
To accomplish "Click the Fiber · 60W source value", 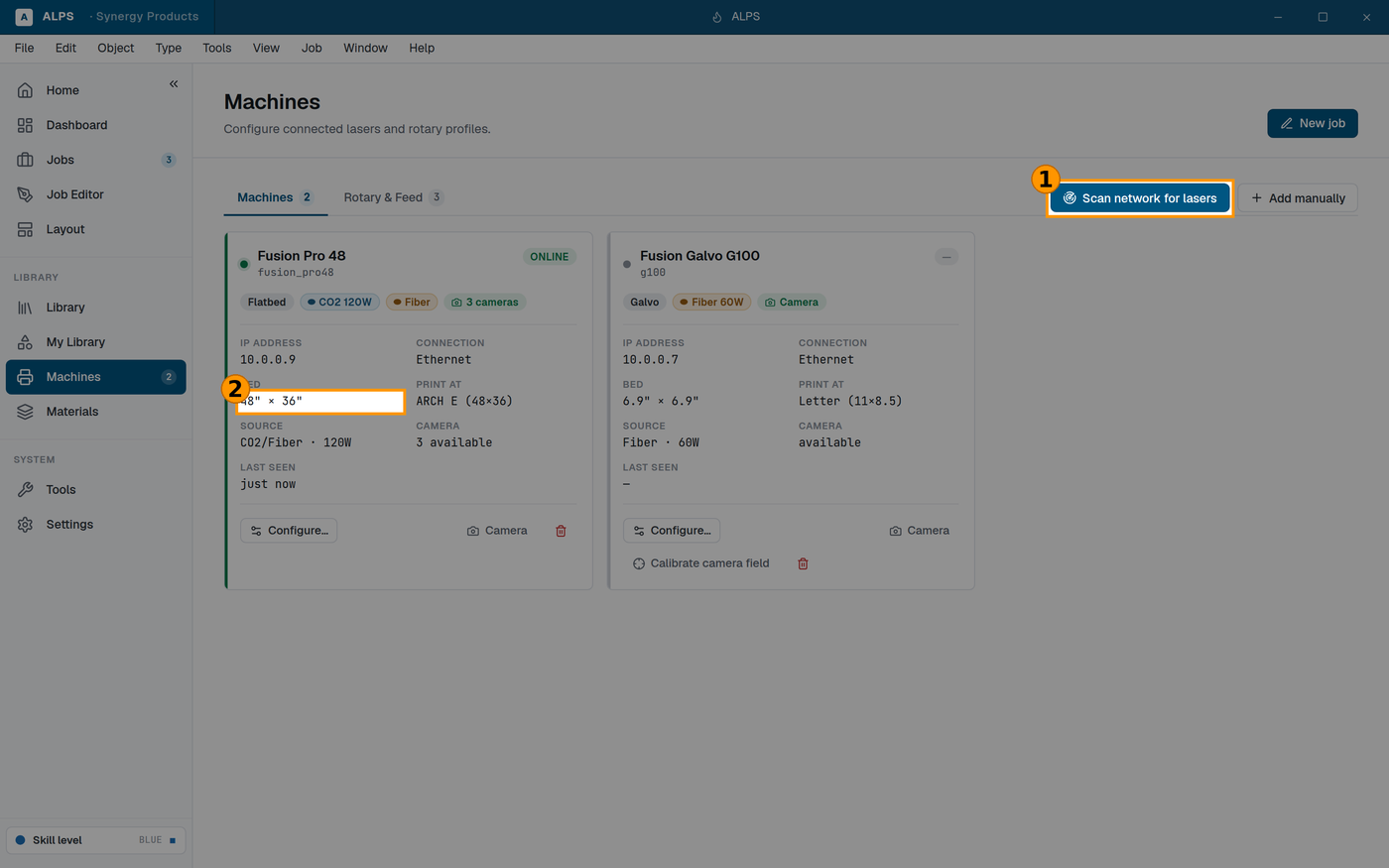I will point(661,443).
